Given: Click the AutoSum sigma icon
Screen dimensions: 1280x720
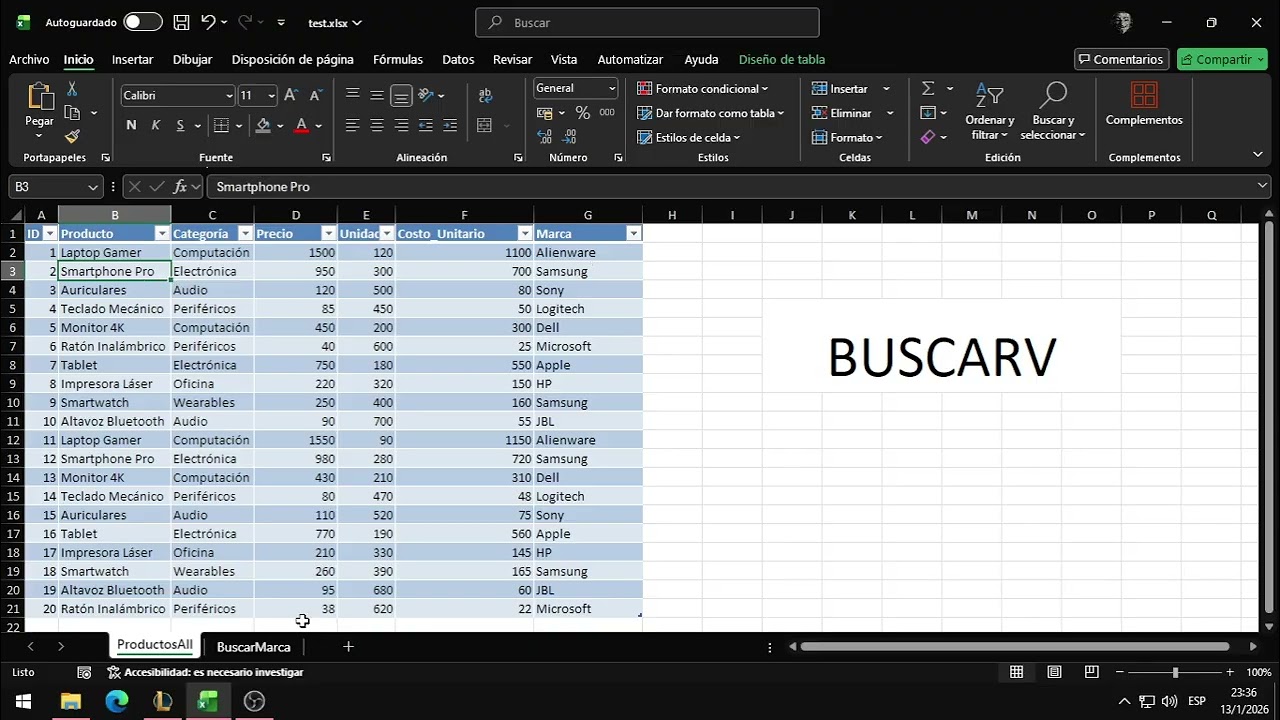Looking at the screenshot, I should pos(928,89).
